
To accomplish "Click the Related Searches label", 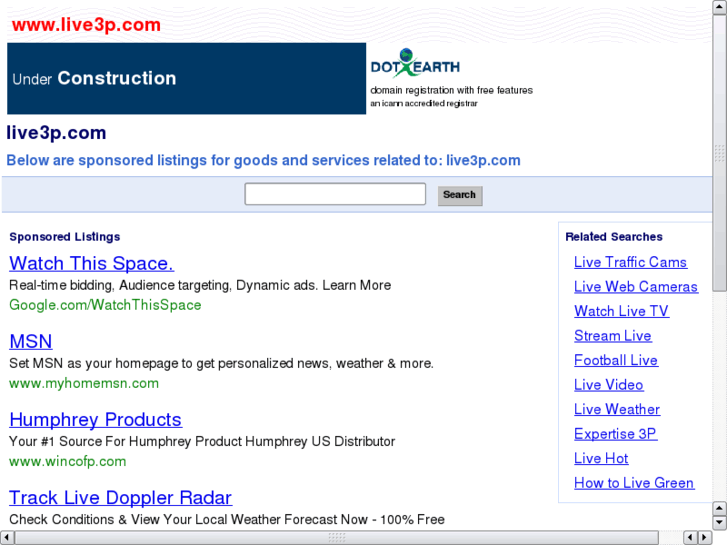I will [x=614, y=237].
